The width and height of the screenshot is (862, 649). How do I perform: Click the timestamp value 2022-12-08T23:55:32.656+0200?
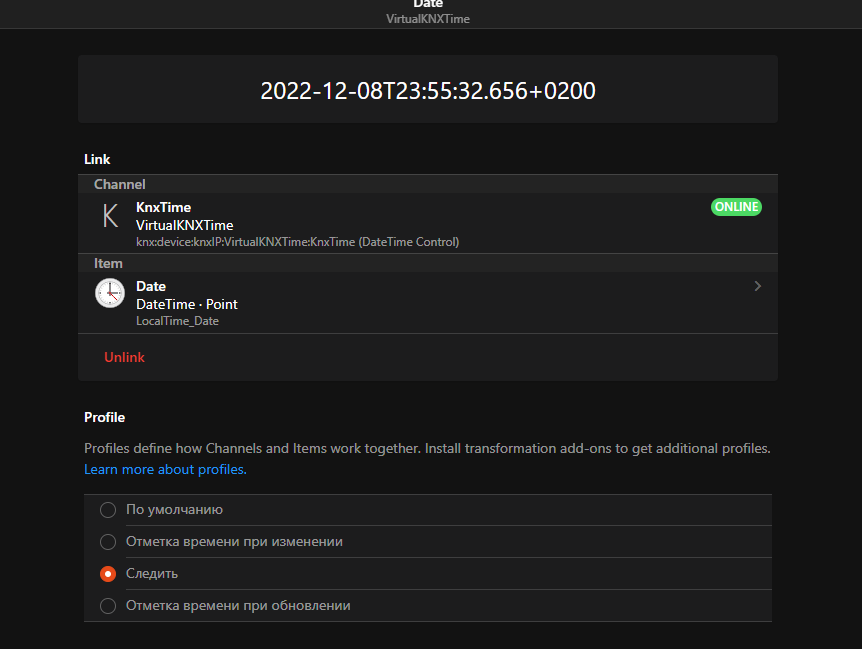coord(427,91)
